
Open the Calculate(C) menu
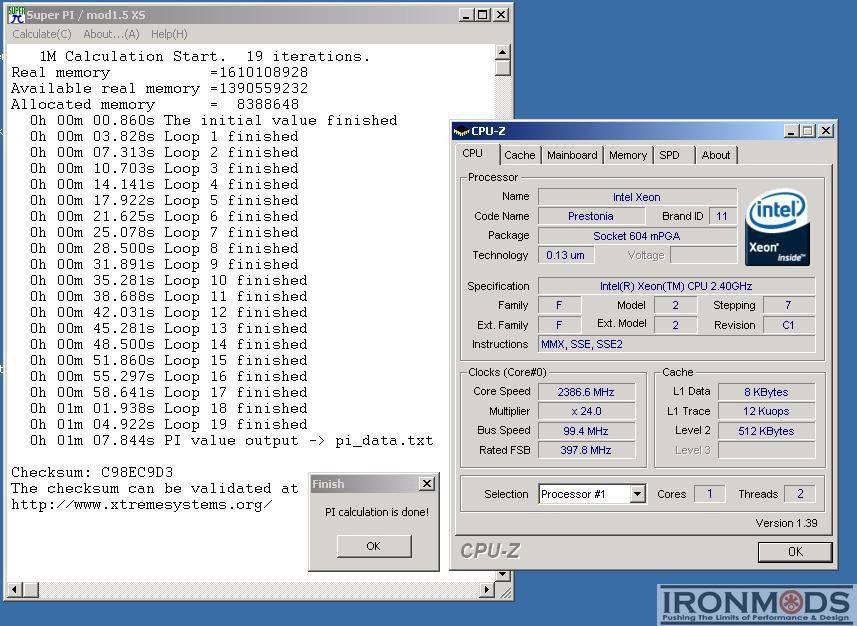pyautogui.click(x=42, y=34)
